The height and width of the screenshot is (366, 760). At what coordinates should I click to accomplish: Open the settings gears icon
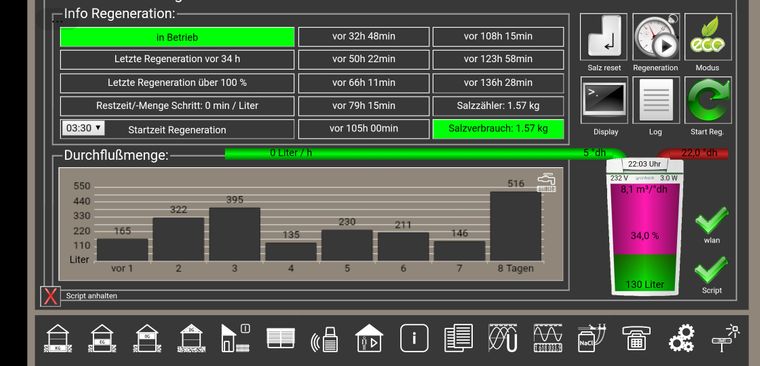pyautogui.click(x=681, y=338)
